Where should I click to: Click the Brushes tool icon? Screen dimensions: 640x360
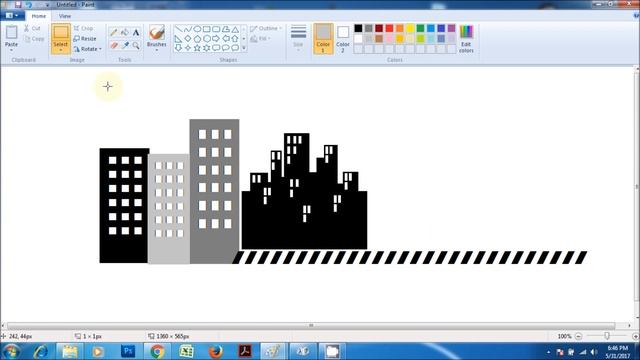tap(157, 33)
